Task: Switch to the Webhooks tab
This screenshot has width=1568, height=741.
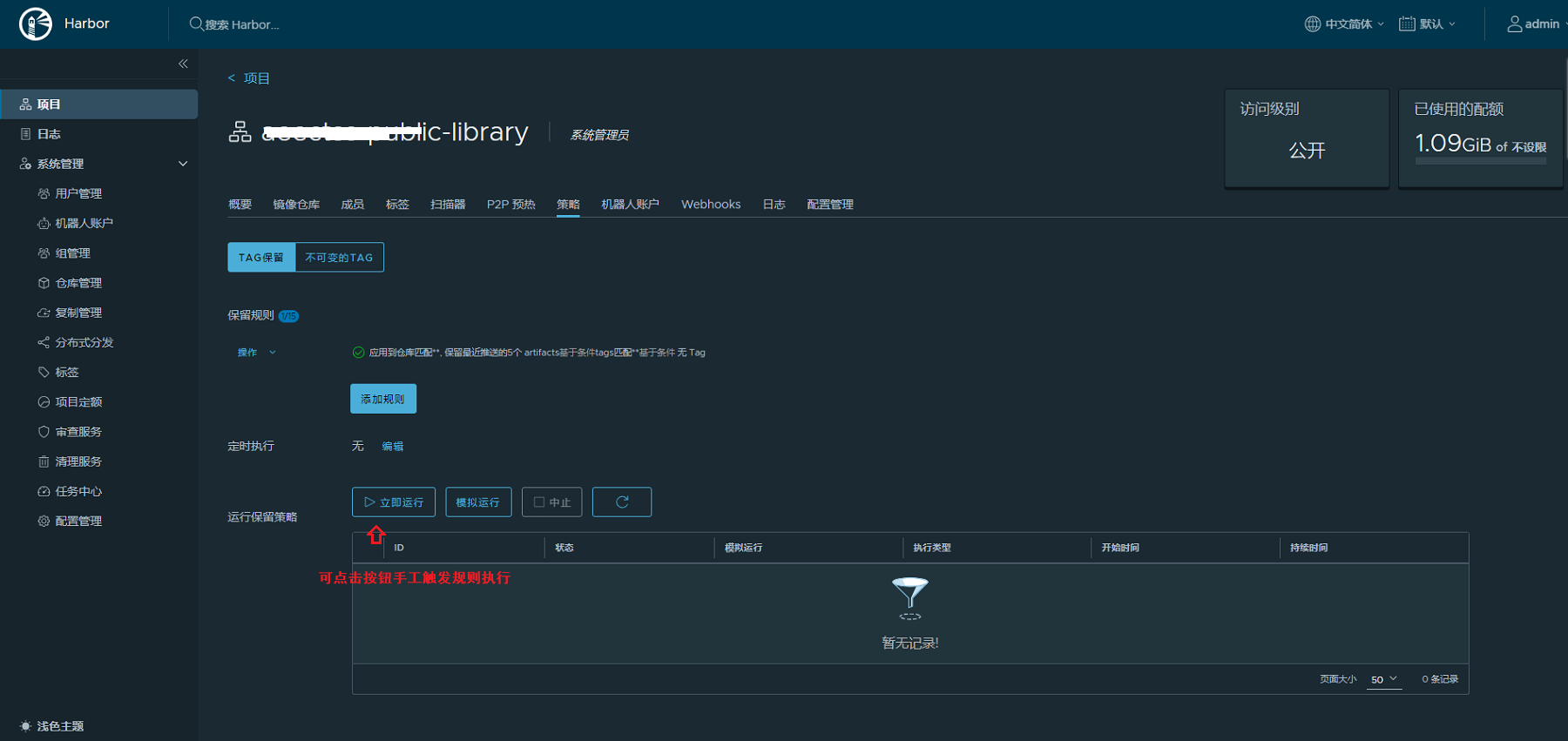Action: click(711, 205)
